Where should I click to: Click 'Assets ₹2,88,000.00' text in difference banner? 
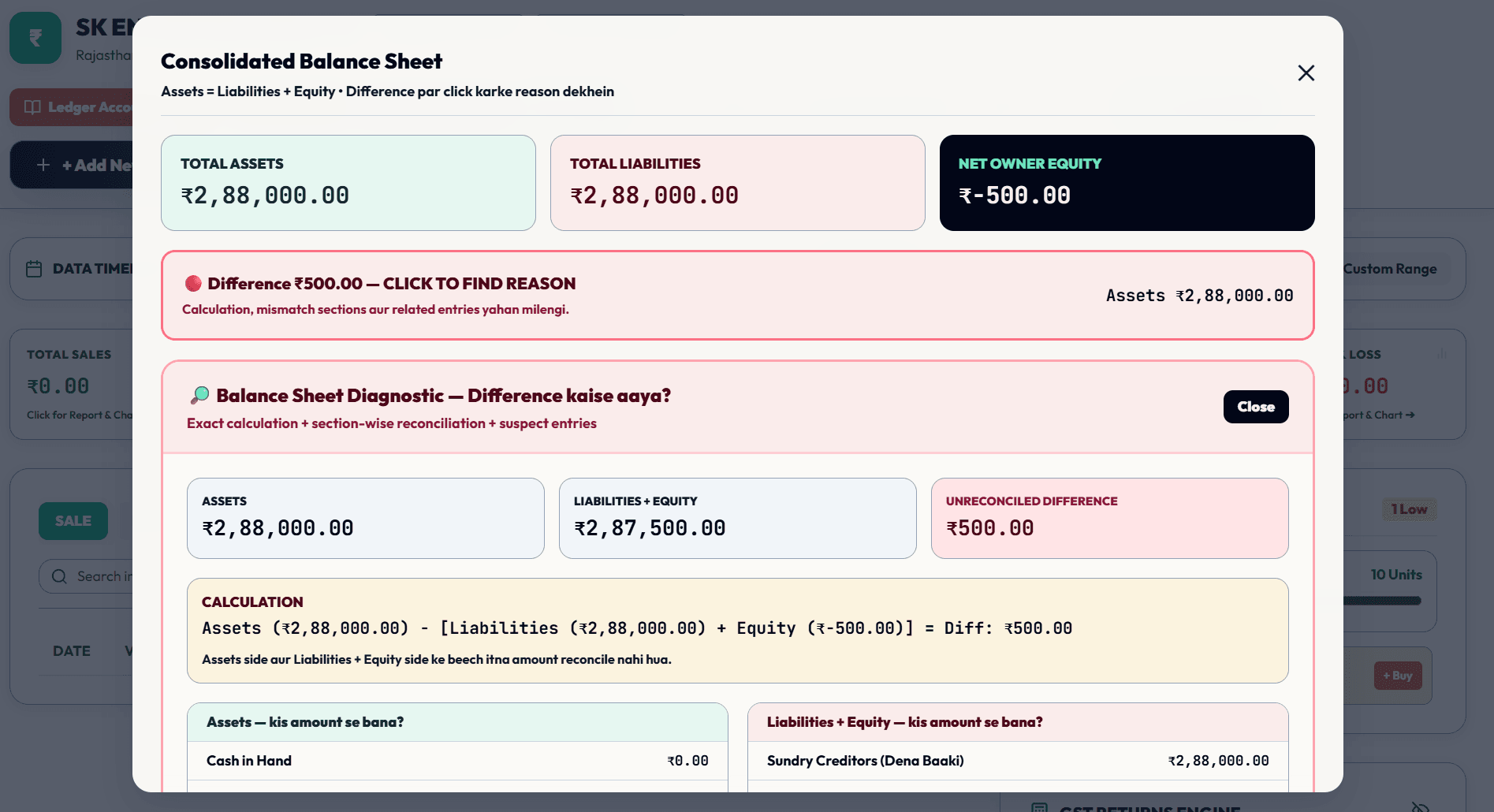pyautogui.click(x=1199, y=296)
